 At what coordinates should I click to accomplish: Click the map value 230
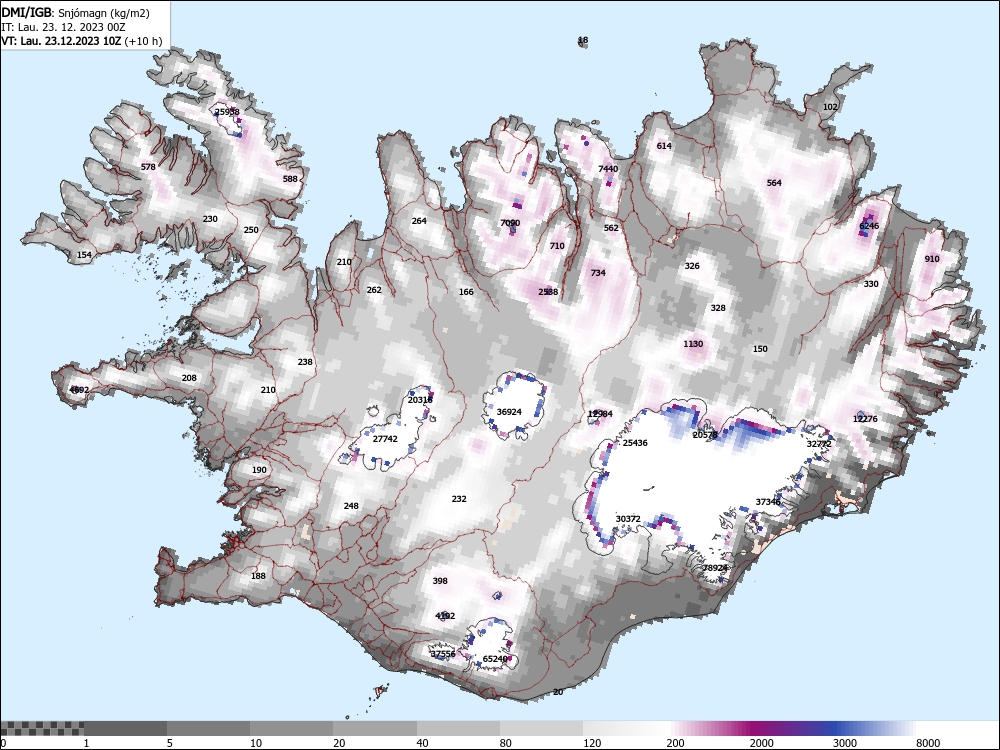(210, 219)
